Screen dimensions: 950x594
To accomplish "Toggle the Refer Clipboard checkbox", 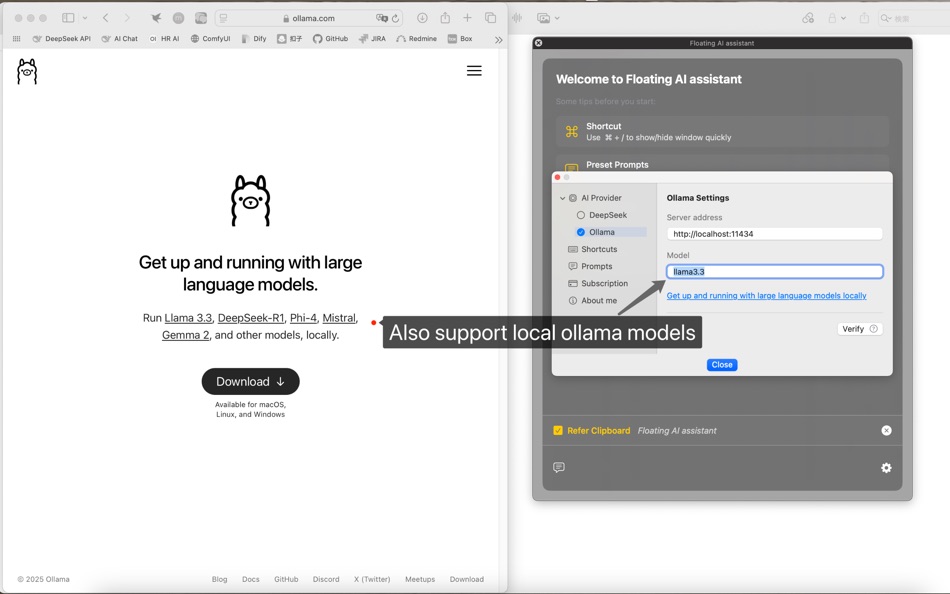I will [x=558, y=430].
